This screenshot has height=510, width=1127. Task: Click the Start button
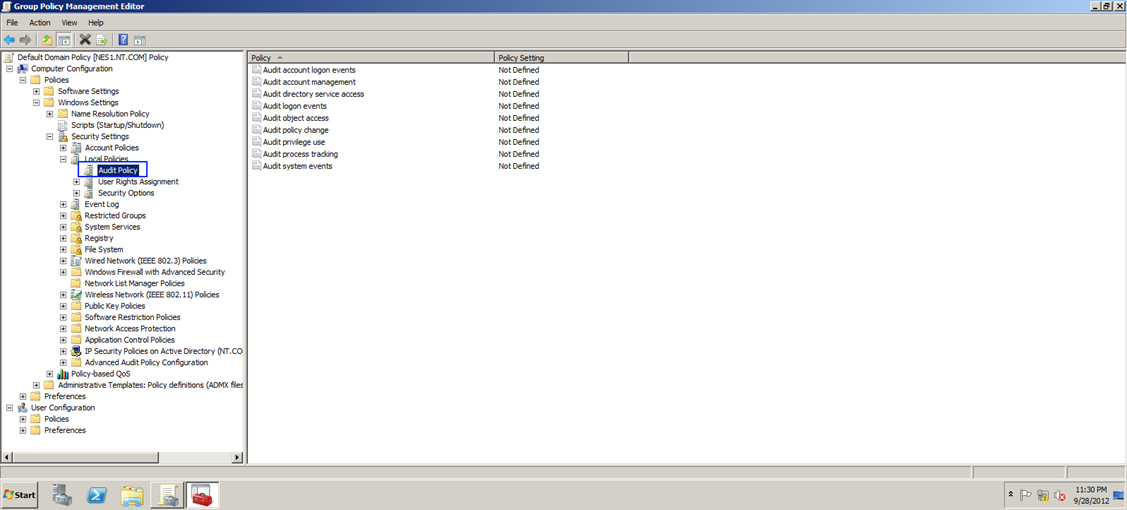coord(20,495)
